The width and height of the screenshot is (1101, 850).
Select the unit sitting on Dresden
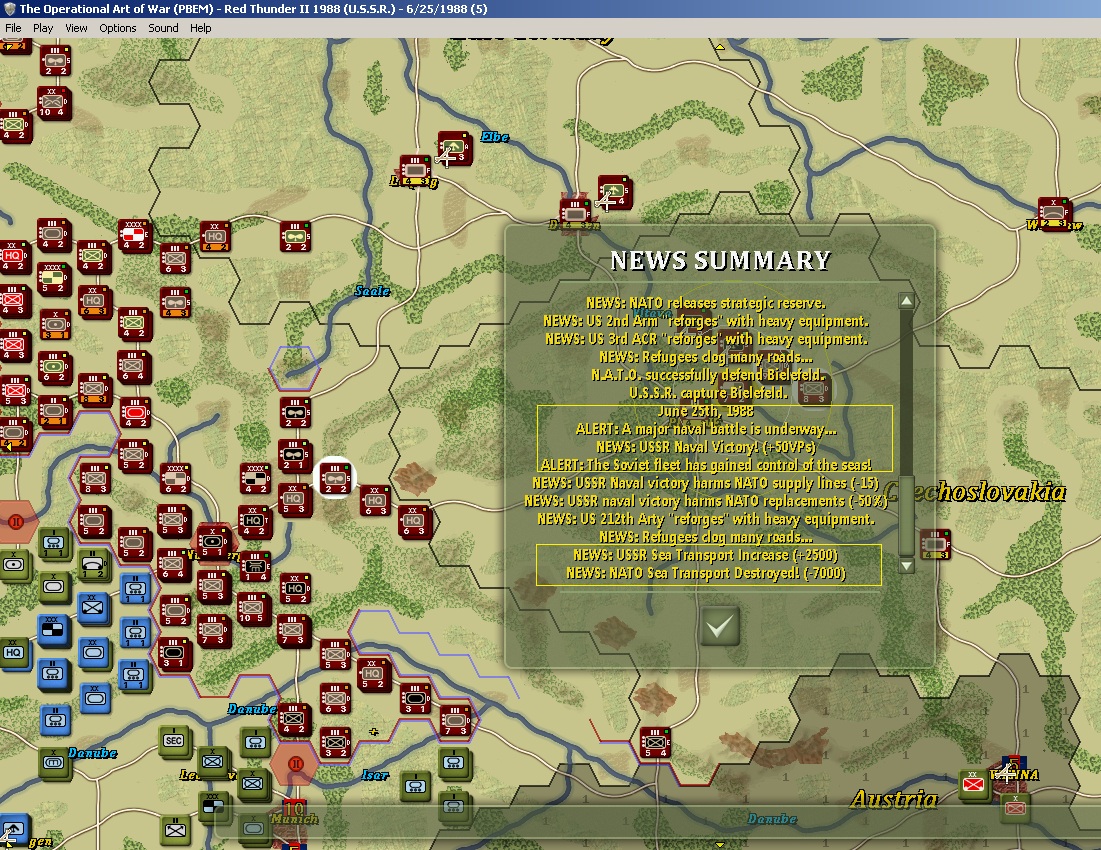click(x=575, y=213)
